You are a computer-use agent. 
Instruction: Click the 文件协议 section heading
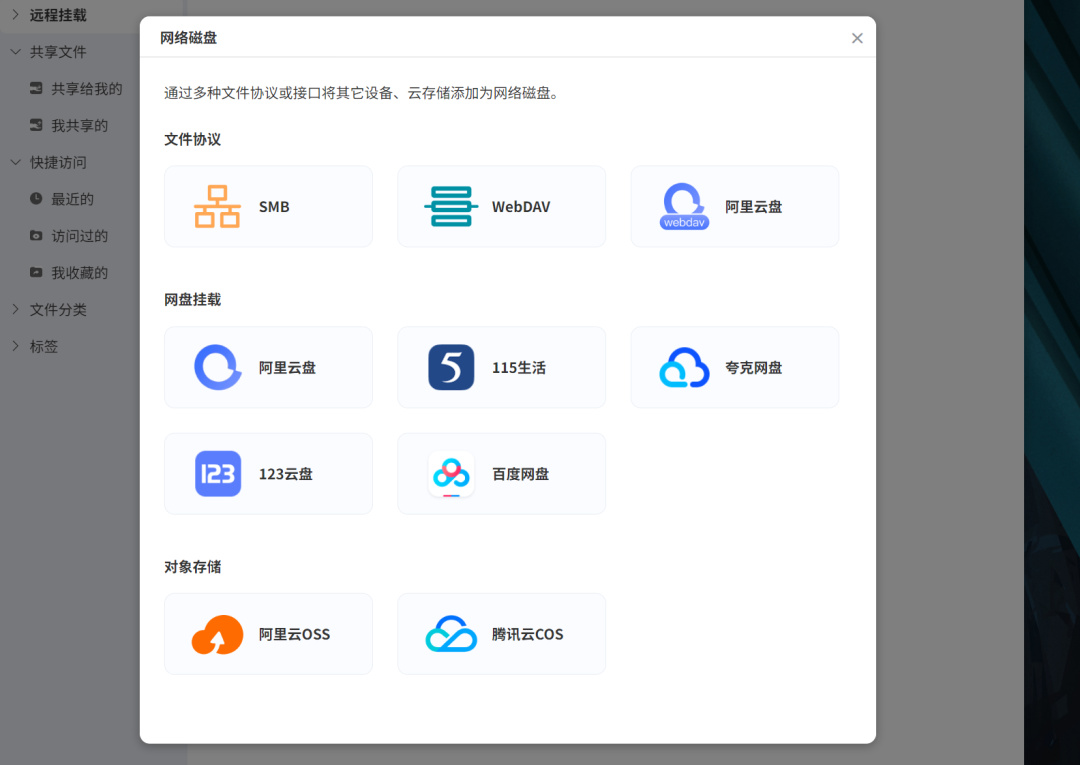[x=193, y=139]
